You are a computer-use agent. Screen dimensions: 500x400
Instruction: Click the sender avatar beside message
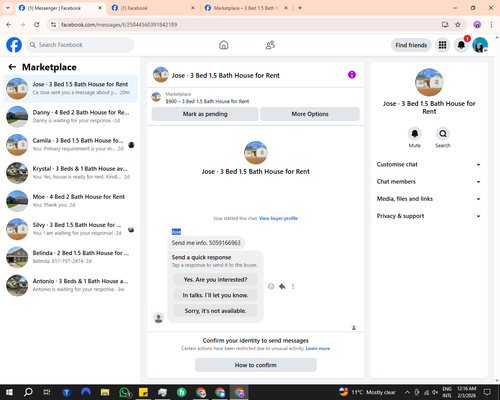coord(159,318)
